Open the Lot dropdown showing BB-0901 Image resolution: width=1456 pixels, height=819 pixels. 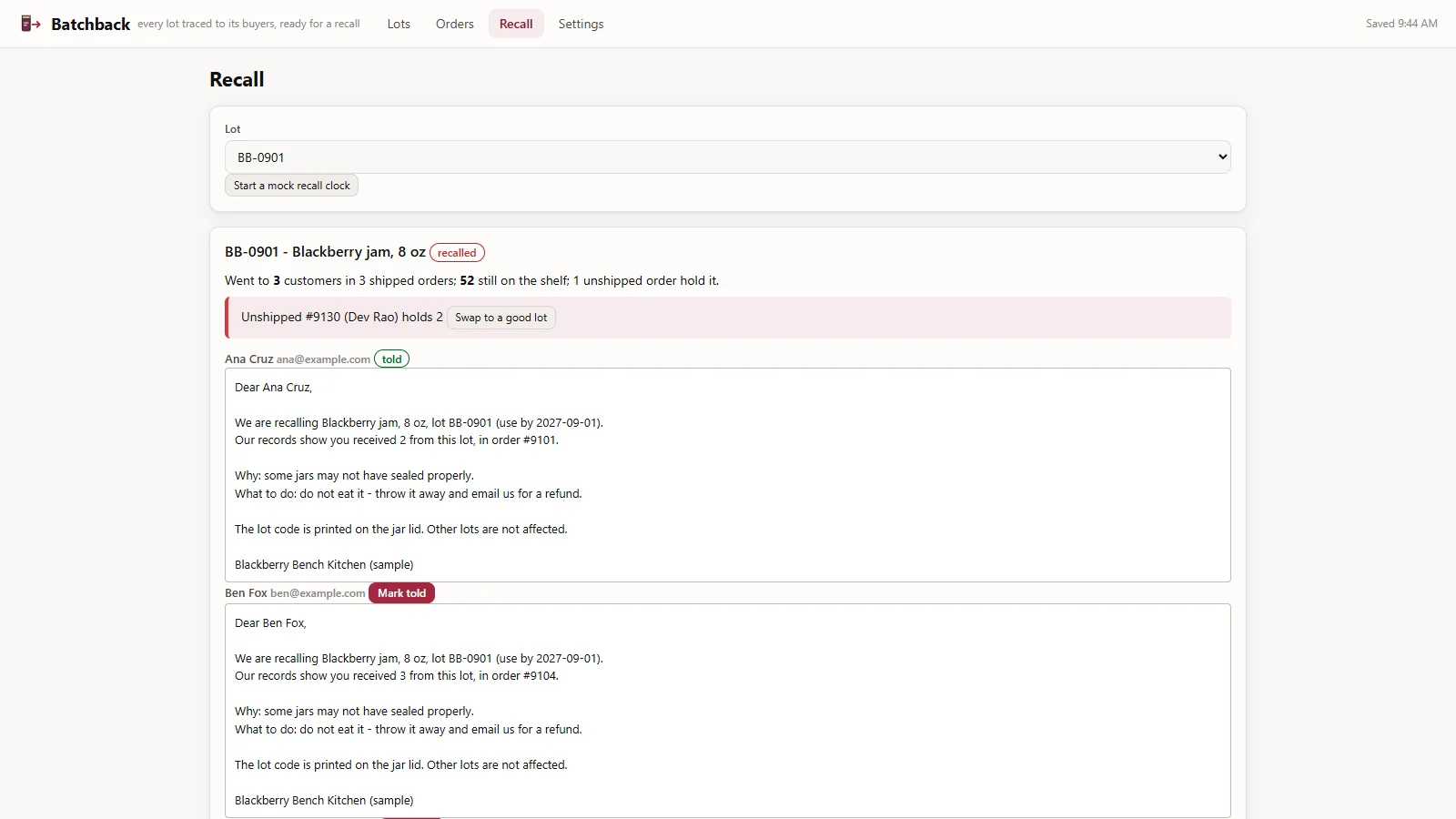pos(728,157)
